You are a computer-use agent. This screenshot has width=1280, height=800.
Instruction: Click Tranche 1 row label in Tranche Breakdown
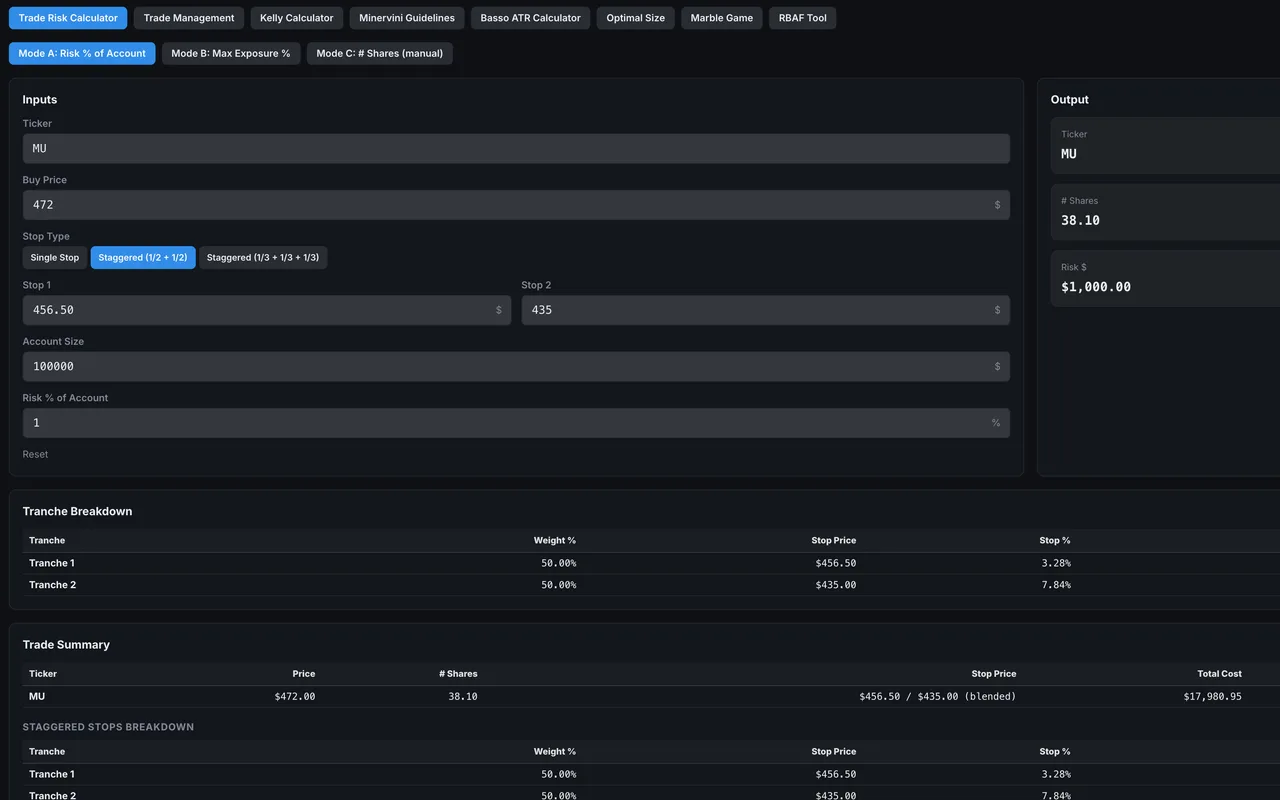tap(53, 563)
